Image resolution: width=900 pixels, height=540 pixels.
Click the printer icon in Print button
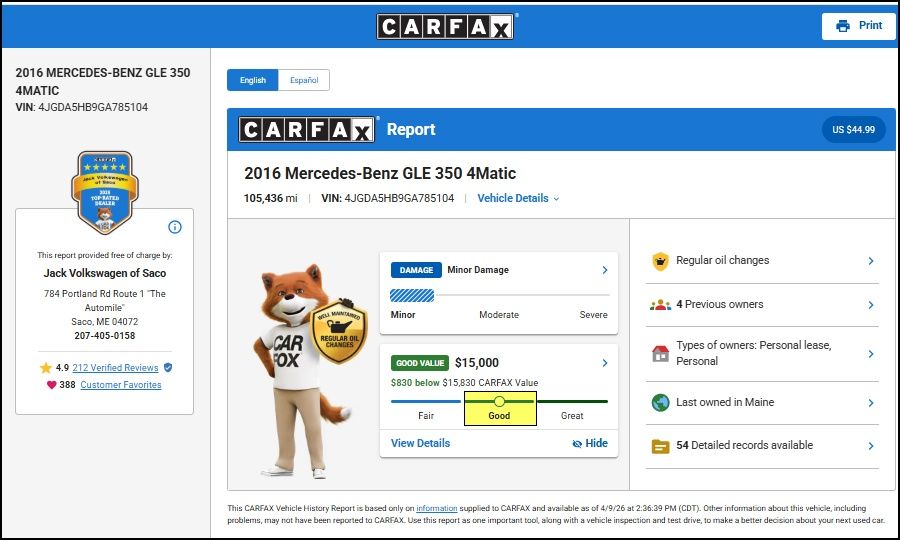(843, 26)
